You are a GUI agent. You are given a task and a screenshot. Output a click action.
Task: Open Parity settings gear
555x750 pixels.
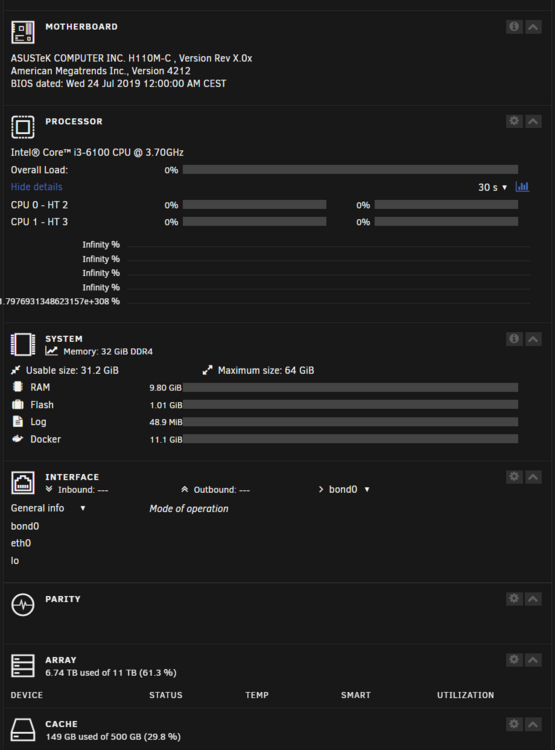514,598
